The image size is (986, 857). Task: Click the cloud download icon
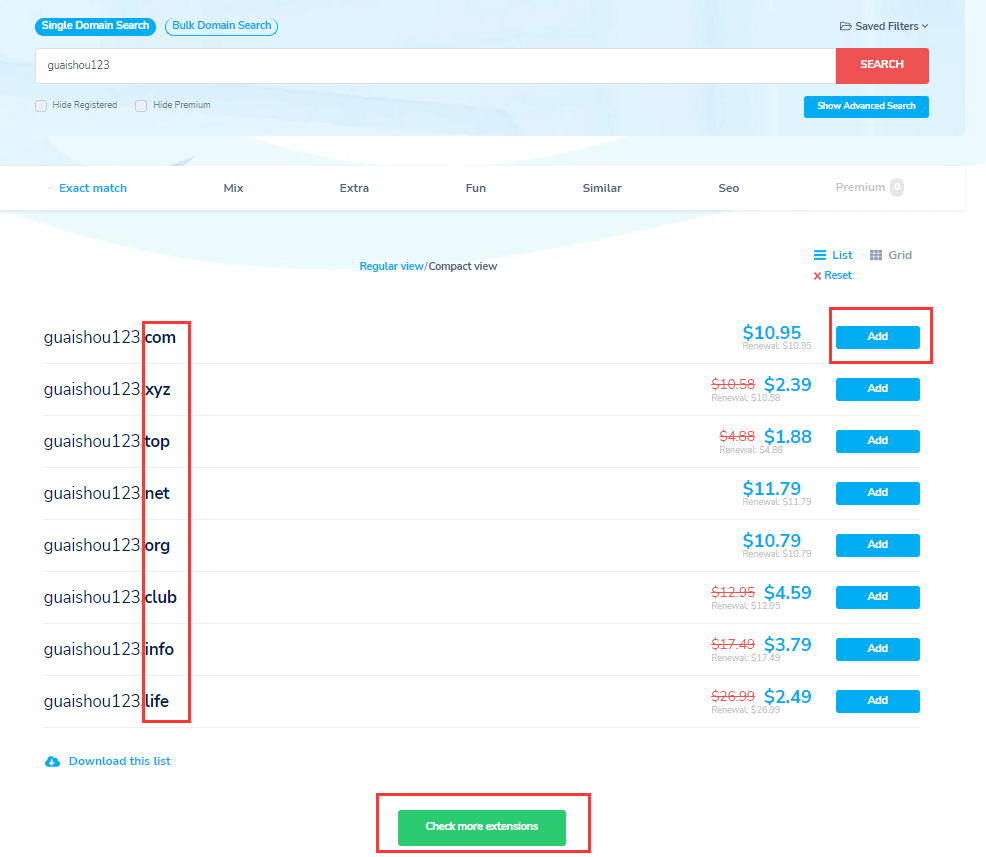(53, 762)
